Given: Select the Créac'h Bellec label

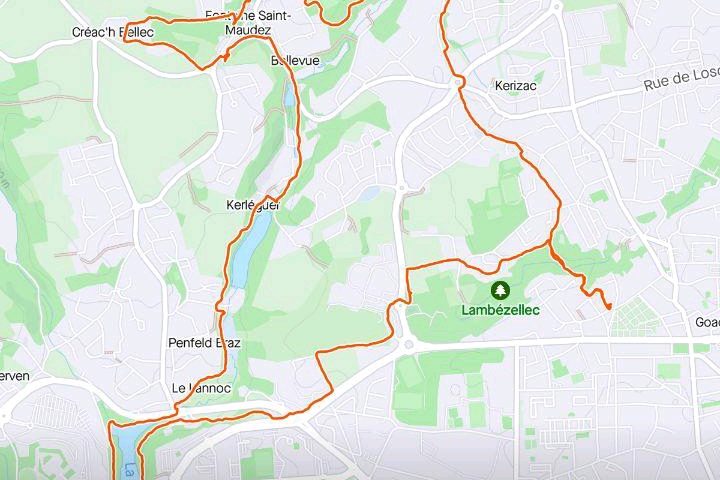Looking at the screenshot, I should (113, 32).
